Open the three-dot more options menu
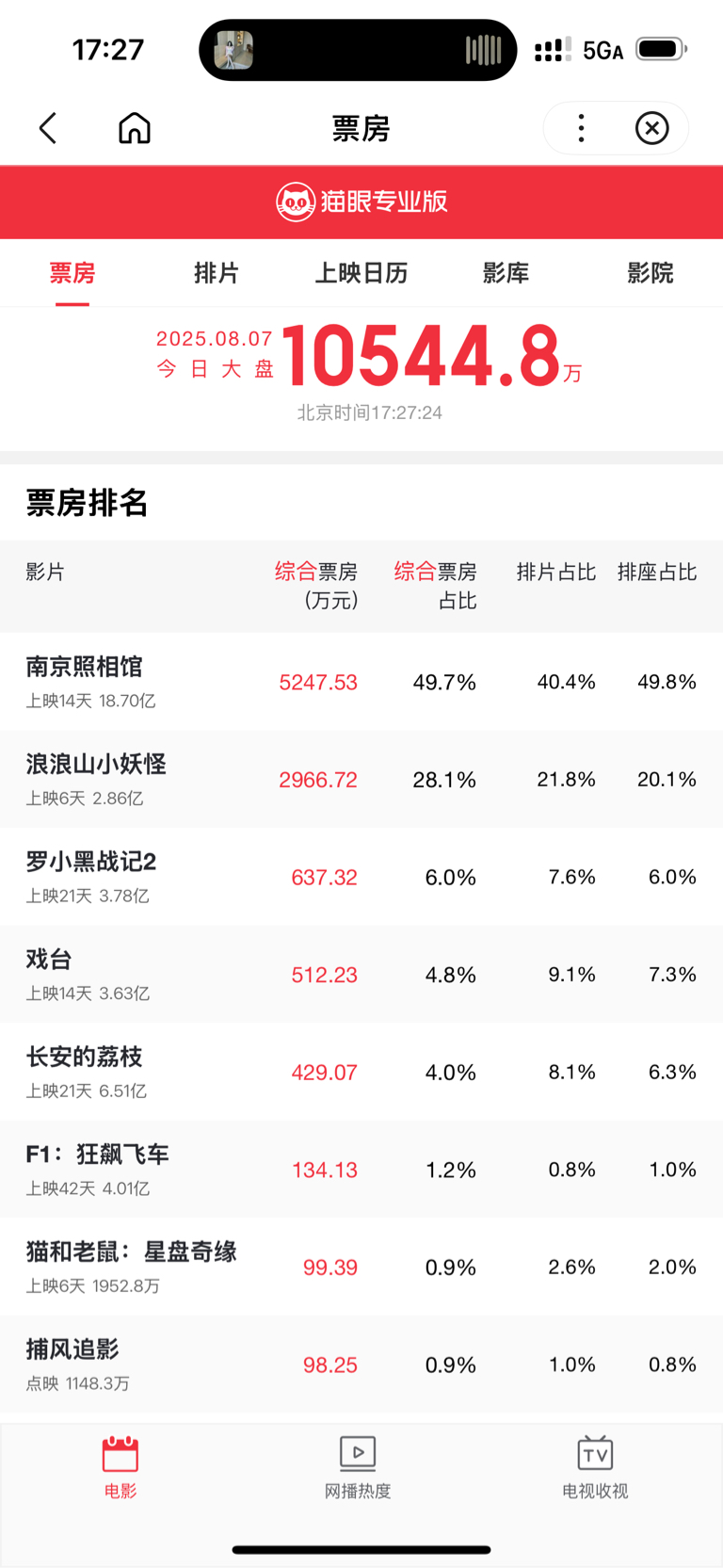Viewport: 723px width, 1568px height. (x=581, y=128)
